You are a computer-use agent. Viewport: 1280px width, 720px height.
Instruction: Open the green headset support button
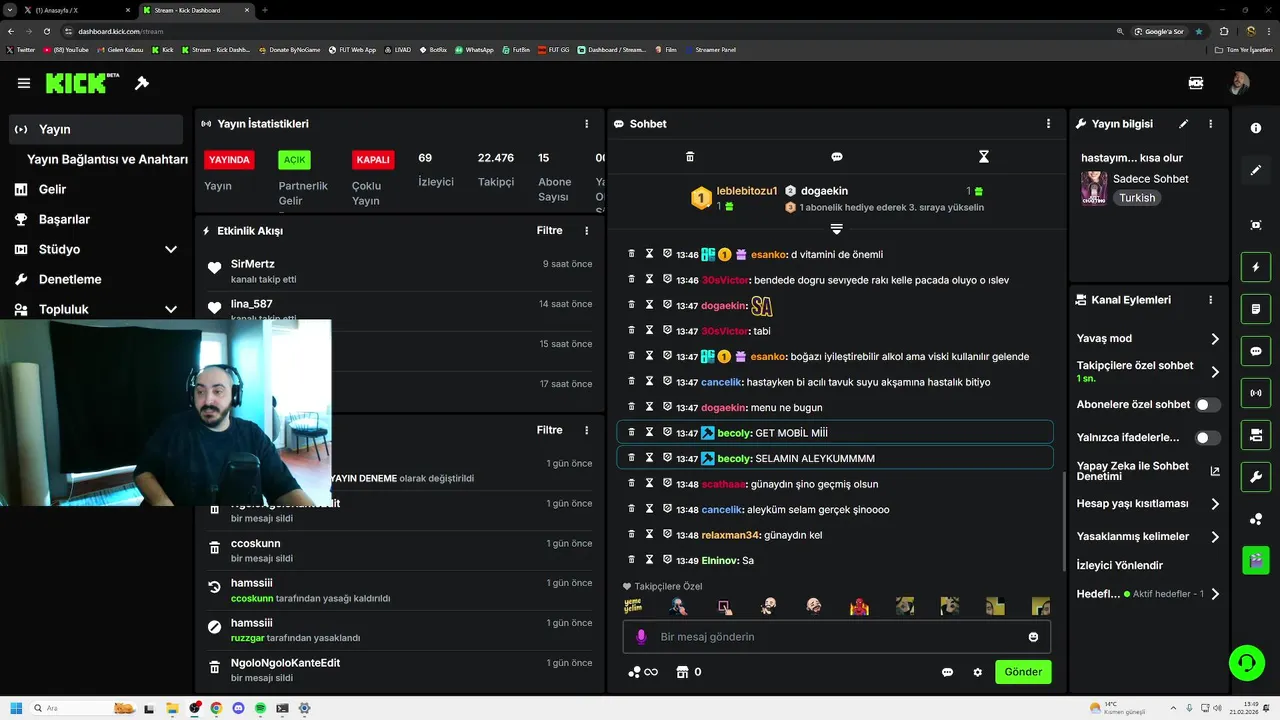tap(1246, 662)
